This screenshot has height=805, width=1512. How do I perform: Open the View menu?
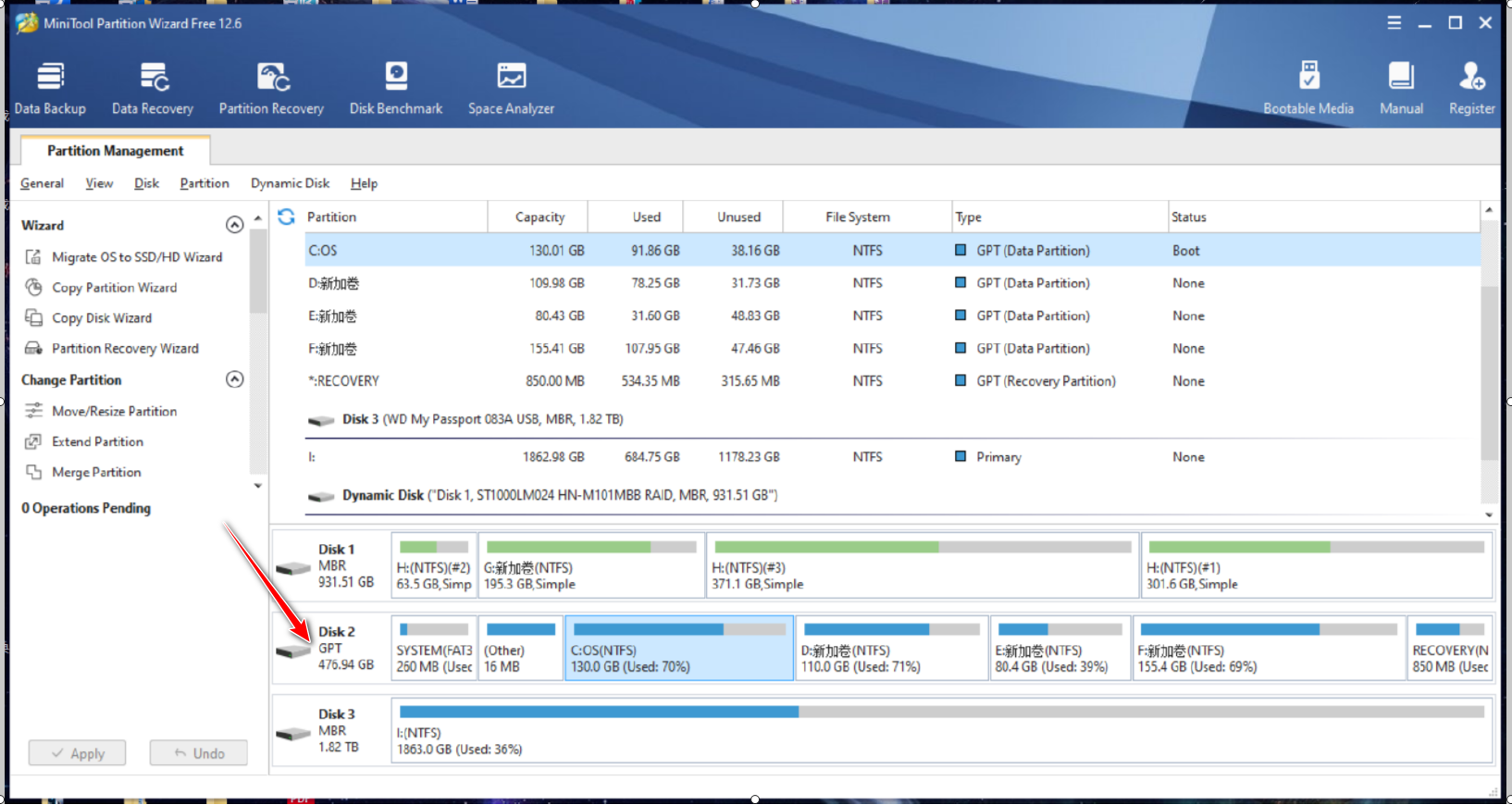(x=99, y=183)
